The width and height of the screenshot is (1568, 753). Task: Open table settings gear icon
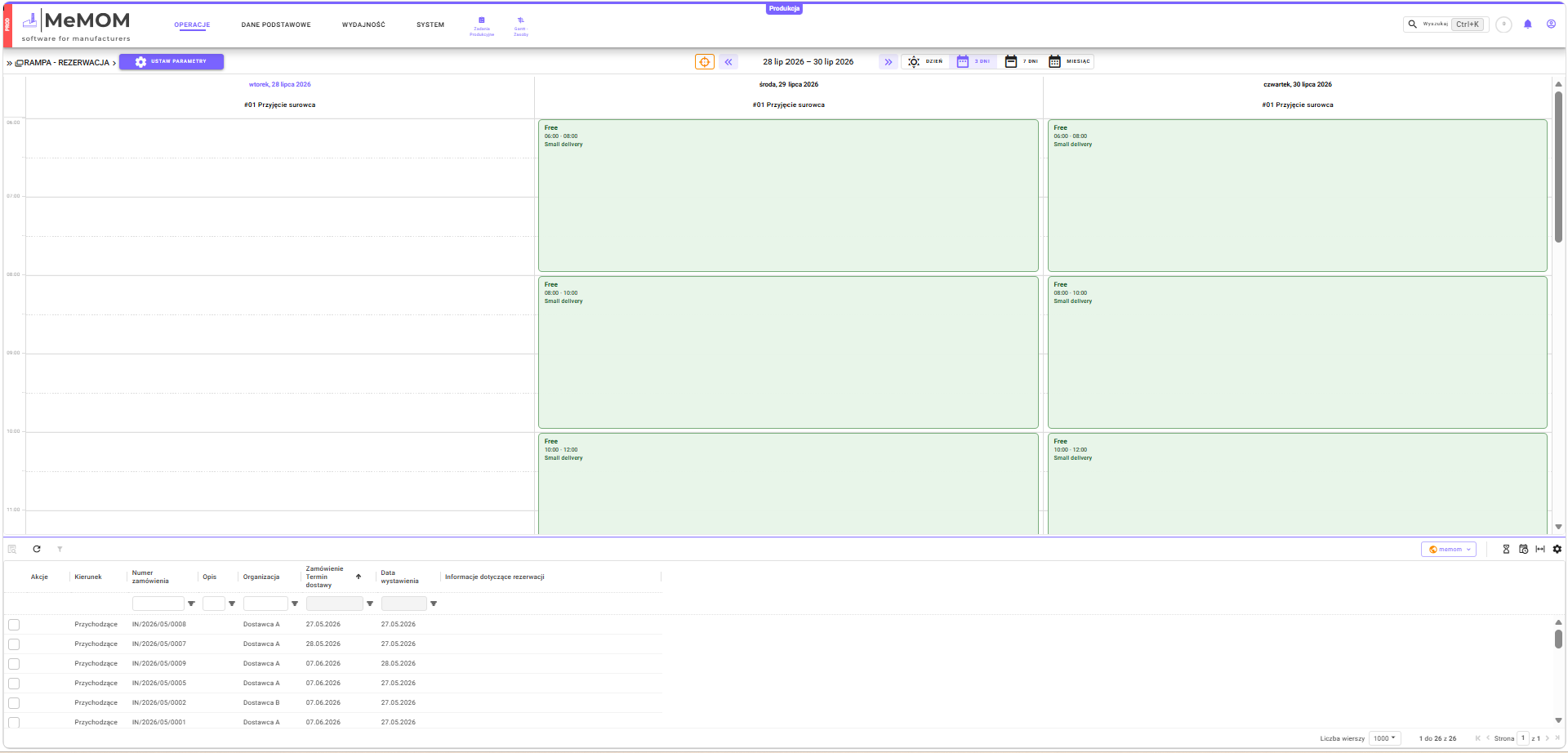tap(1557, 549)
